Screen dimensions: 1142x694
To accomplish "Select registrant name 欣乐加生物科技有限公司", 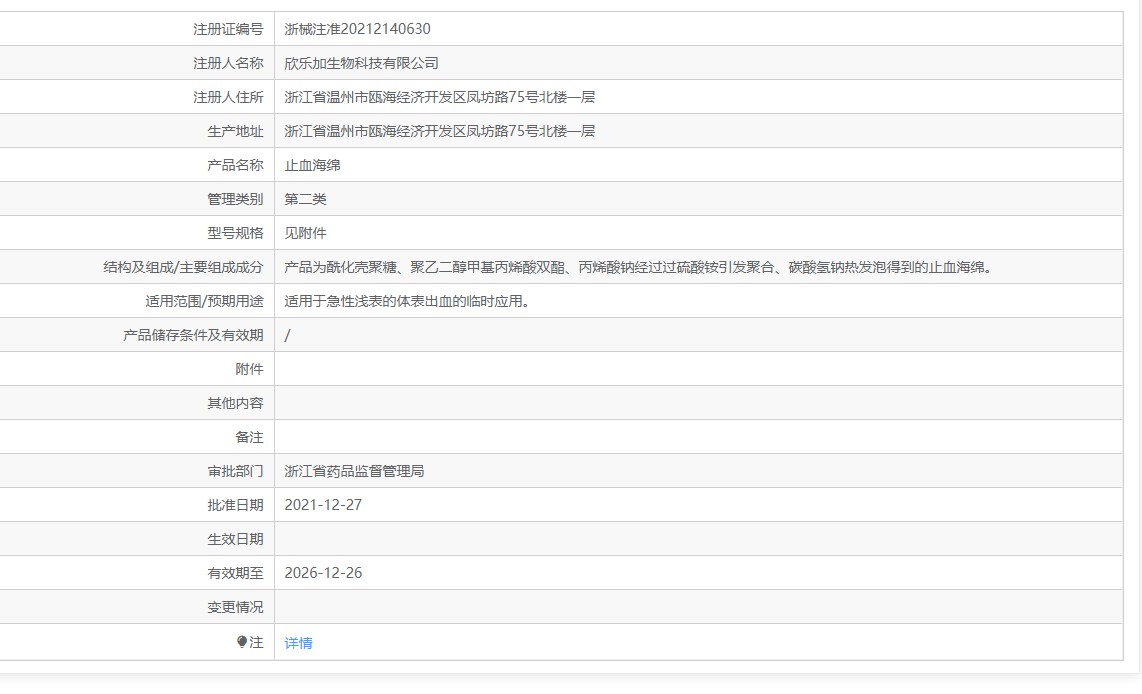I will coord(361,63).
